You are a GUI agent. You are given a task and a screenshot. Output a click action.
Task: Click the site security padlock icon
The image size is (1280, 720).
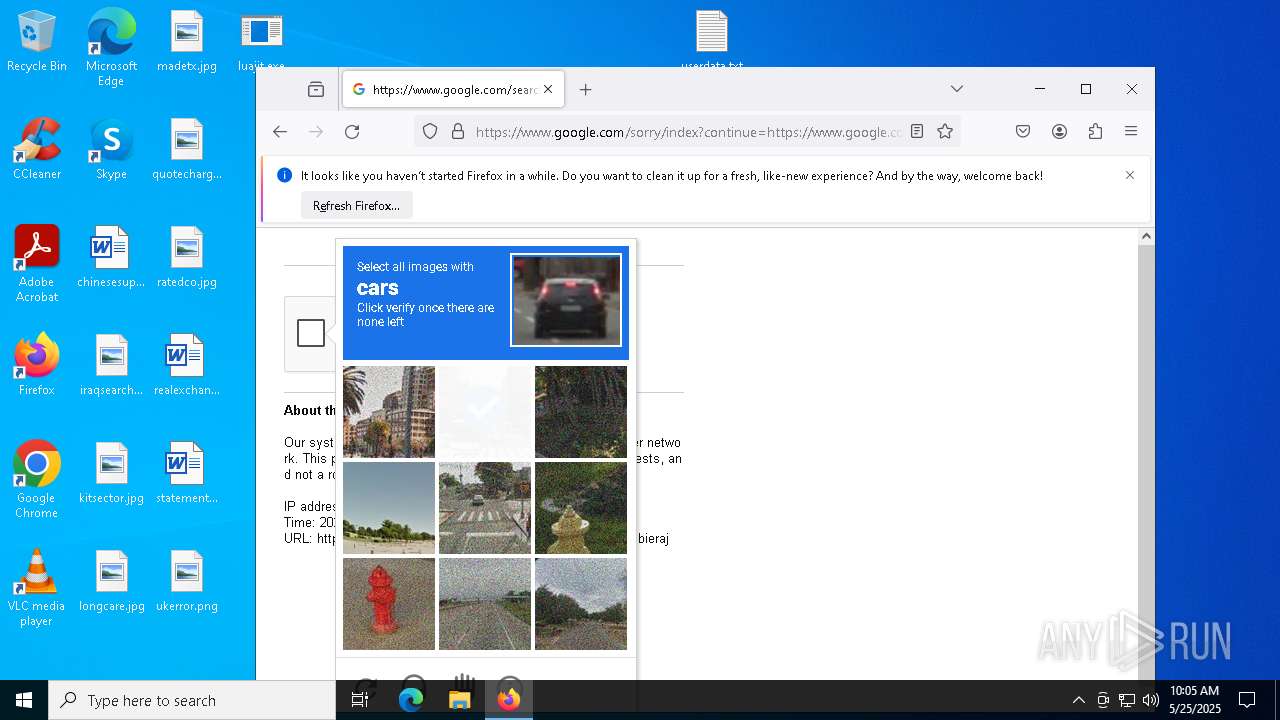tap(458, 132)
